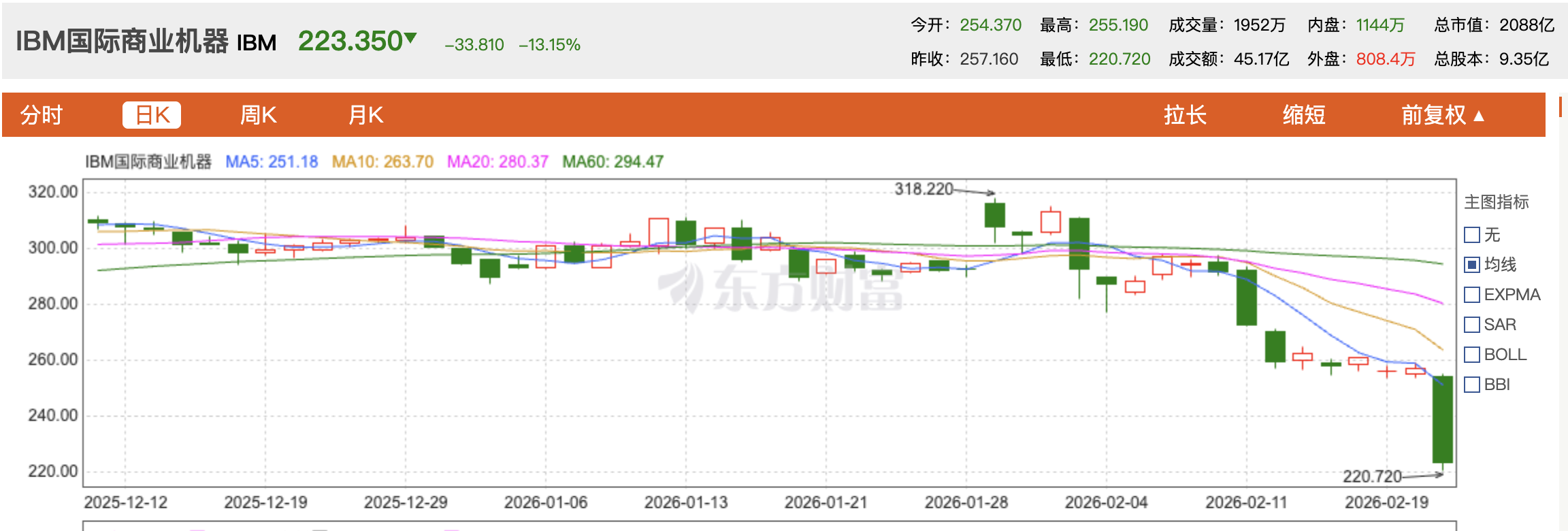
Task: Click the MA60 legend label
Action: click(x=612, y=162)
